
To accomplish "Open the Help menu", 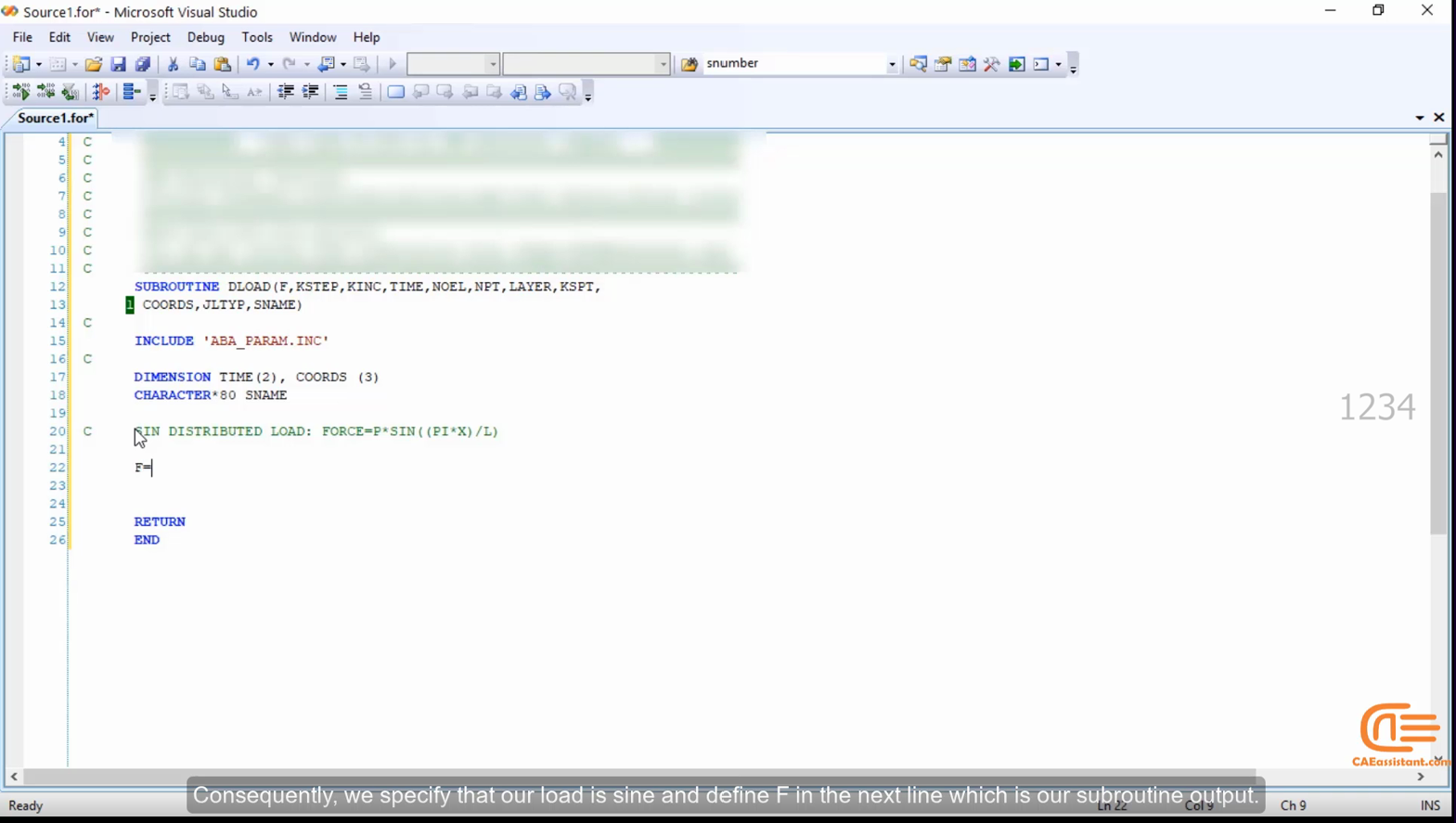I will (367, 37).
